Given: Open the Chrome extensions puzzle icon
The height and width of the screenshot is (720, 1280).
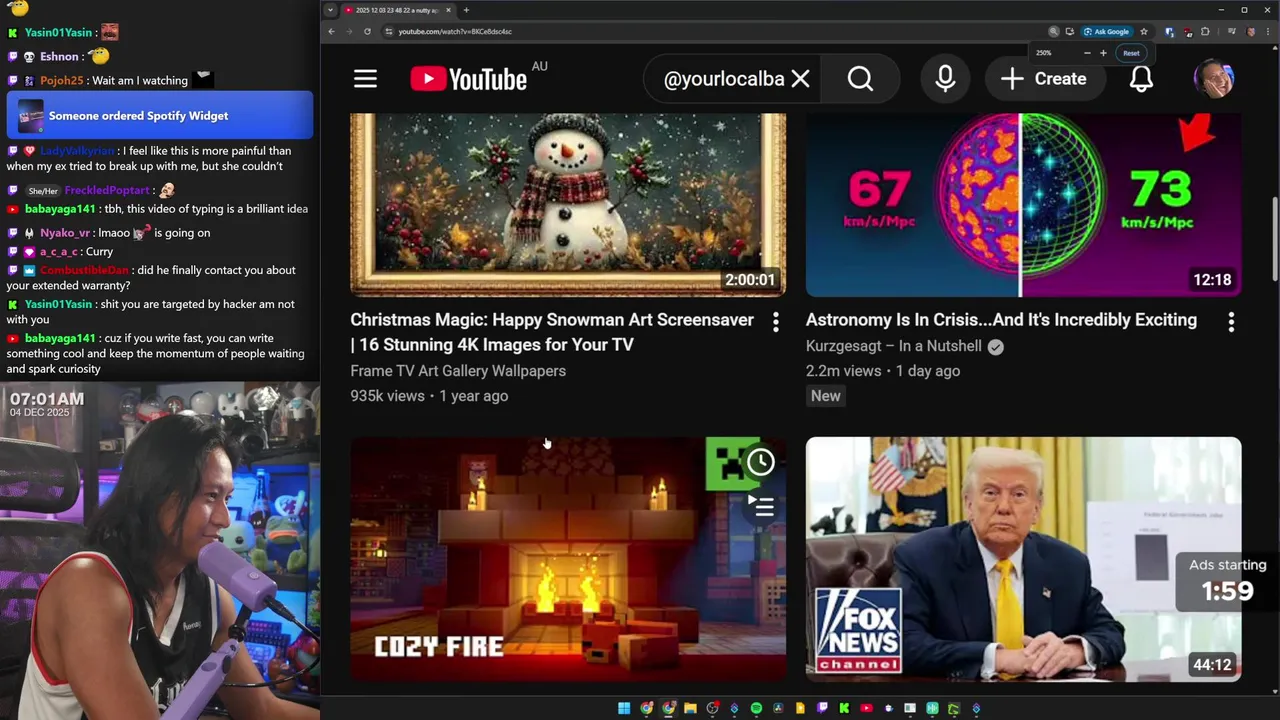Looking at the screenshot, I should [x=1205, y=31].
